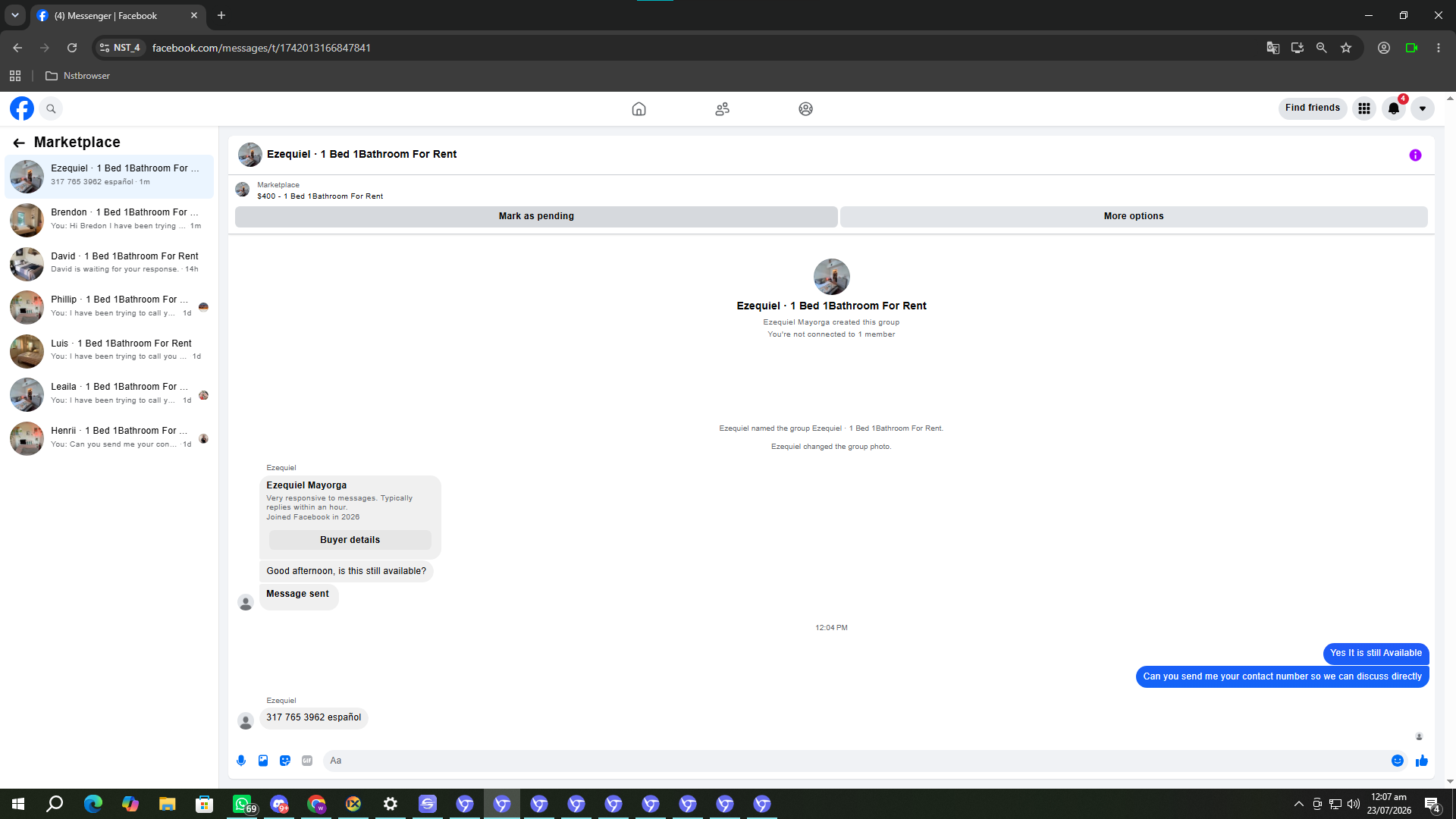This screenshot has height=819, width=1456.
Task: Open the Henrii conversation in the list
Action: [109, 438]
